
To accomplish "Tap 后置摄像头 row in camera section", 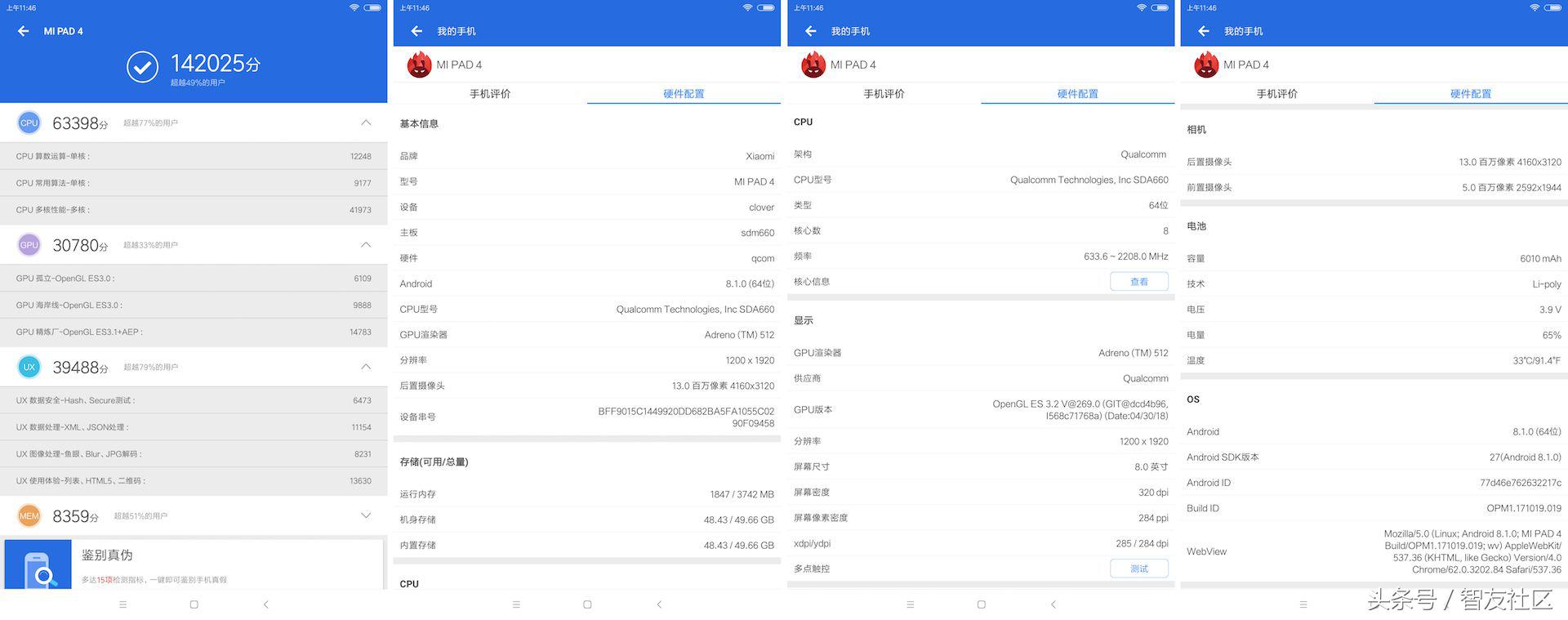I will click(1374, 162).
